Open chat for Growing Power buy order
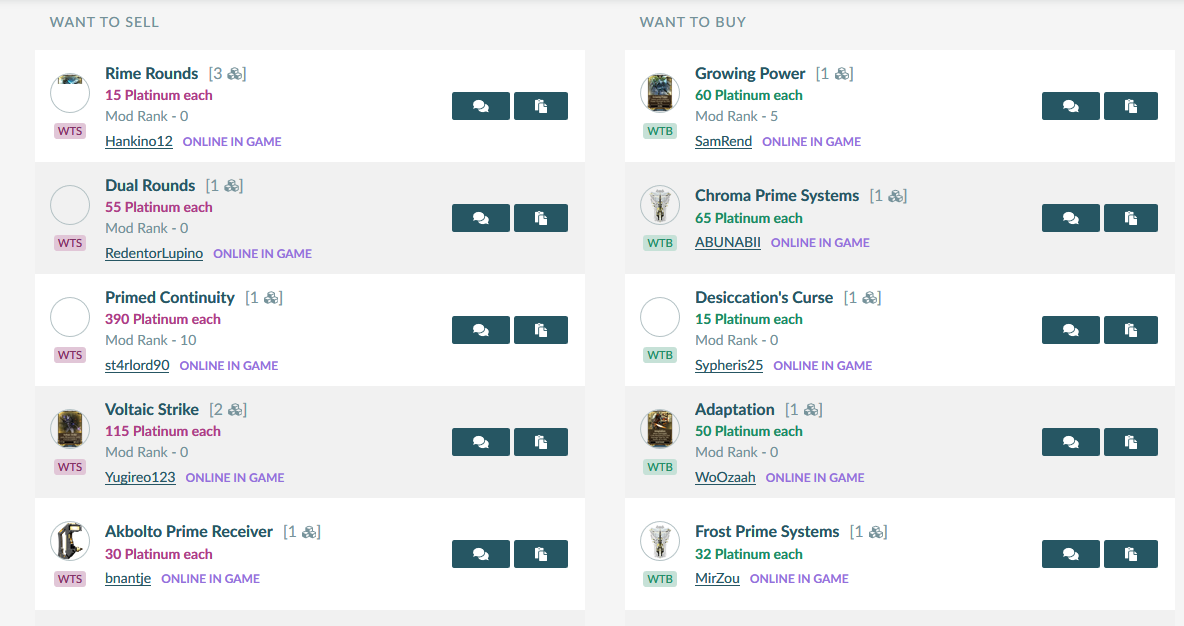The image size is (1184, 626). [x=1071, y=106]
